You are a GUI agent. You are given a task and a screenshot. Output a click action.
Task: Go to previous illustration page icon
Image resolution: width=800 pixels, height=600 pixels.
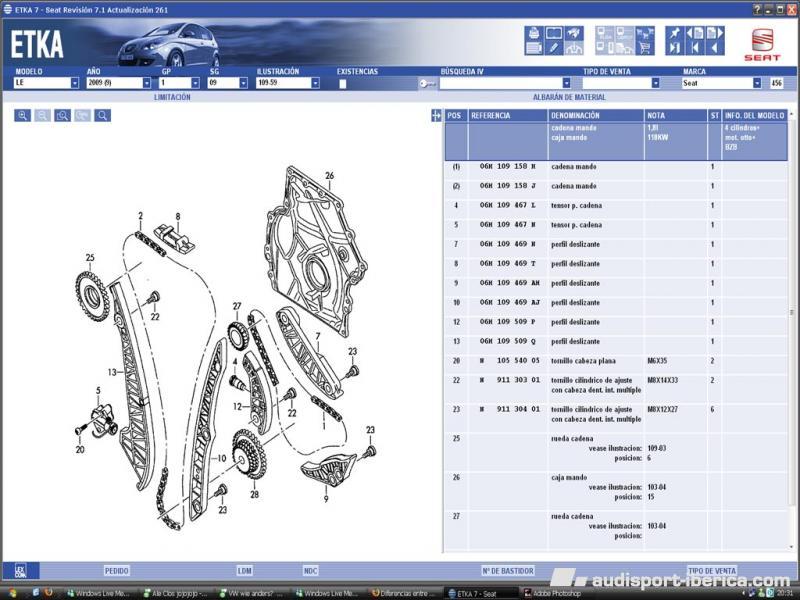click(695, 33)
